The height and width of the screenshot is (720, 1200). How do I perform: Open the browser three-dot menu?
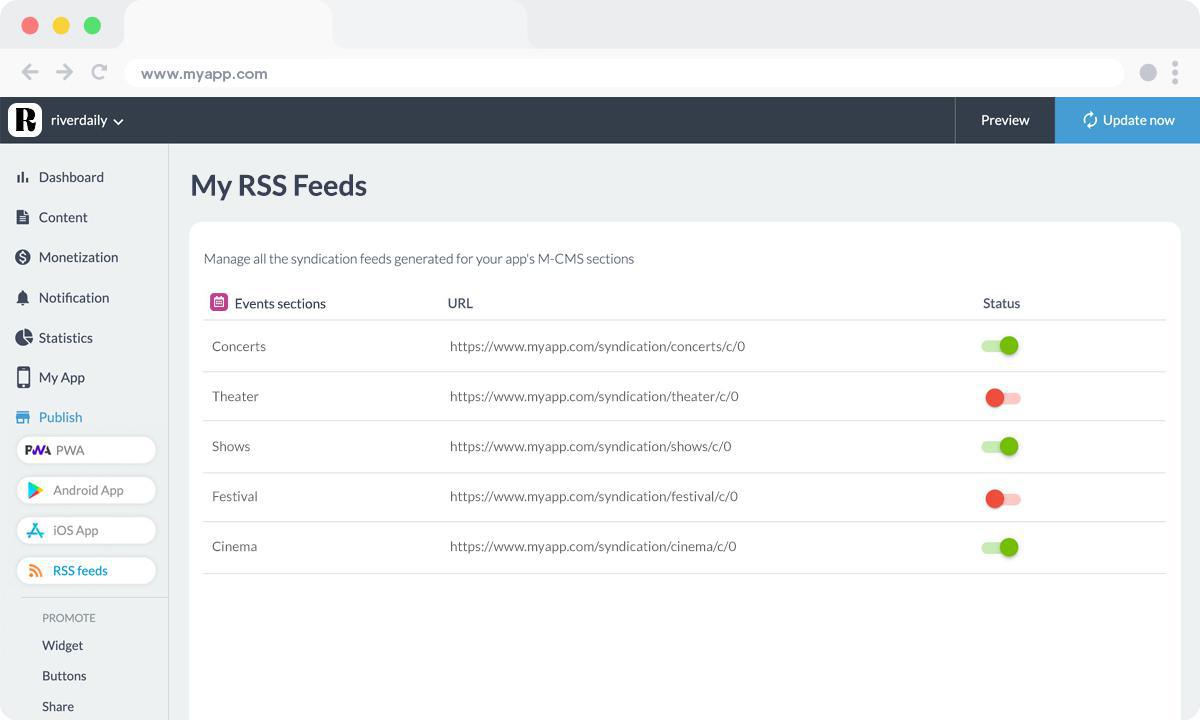[1175, 72]
